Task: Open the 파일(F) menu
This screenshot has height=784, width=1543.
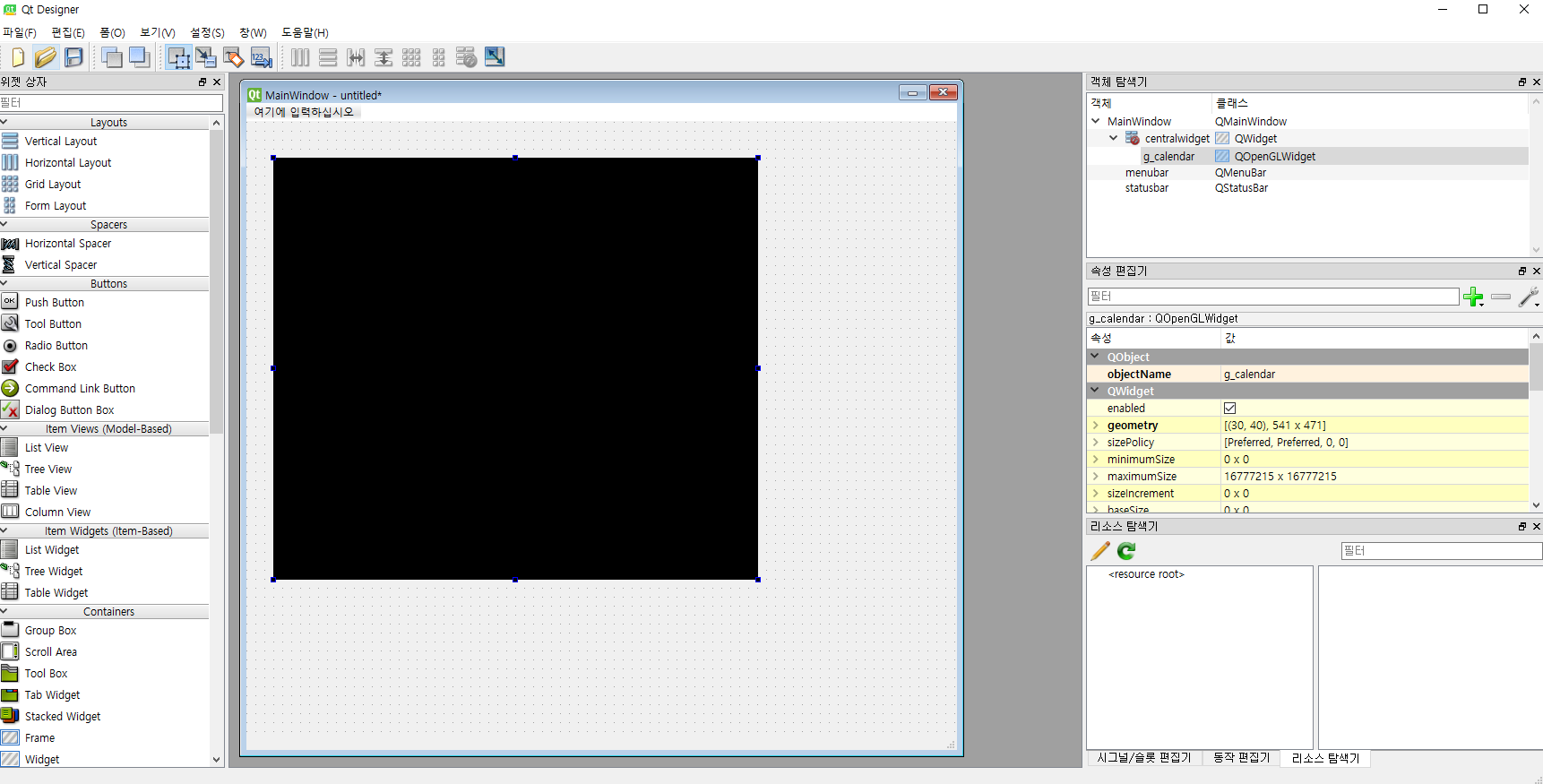Action: coord(20,32)
